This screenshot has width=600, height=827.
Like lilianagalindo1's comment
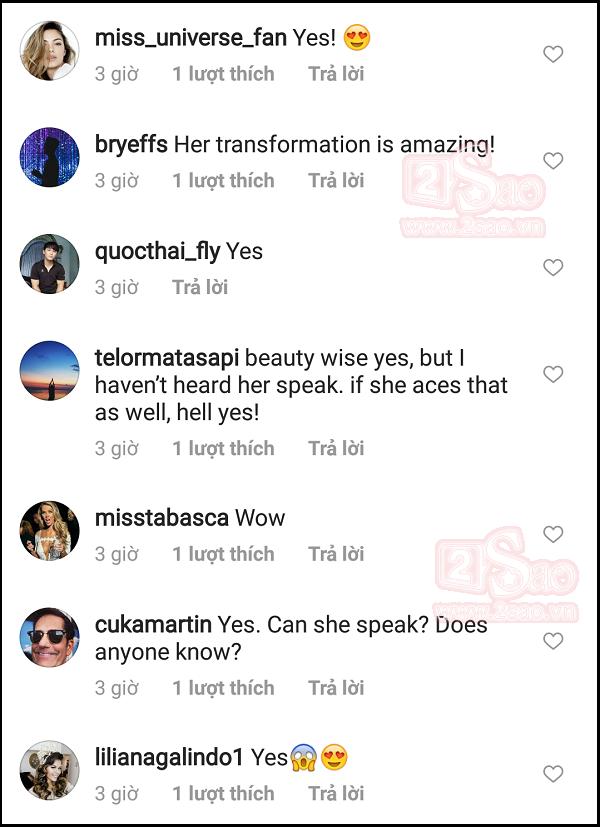tap(553, 773)
